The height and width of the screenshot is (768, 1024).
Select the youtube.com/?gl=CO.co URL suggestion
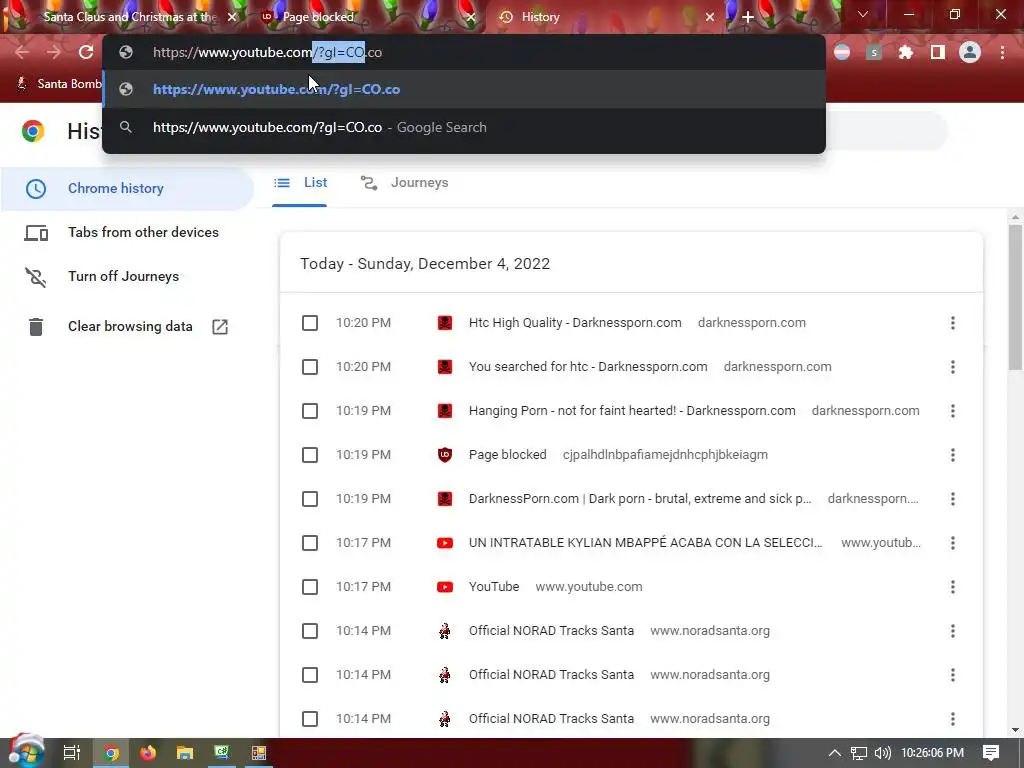point(464,89)
